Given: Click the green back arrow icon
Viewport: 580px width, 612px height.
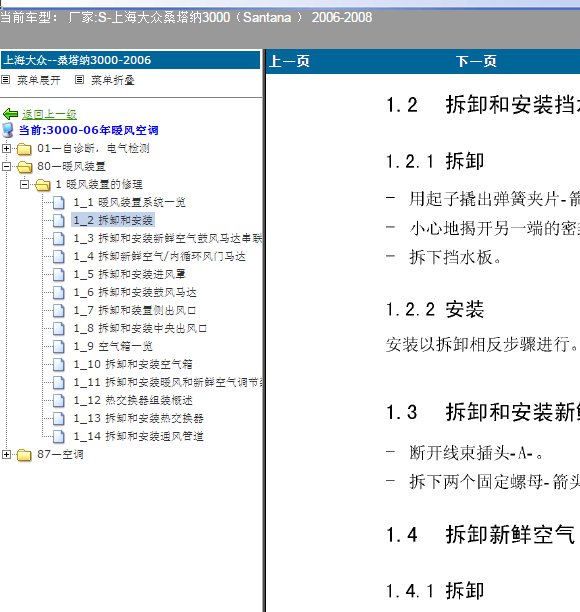Looking at the screenshot, I should click(x=10, y=114).
